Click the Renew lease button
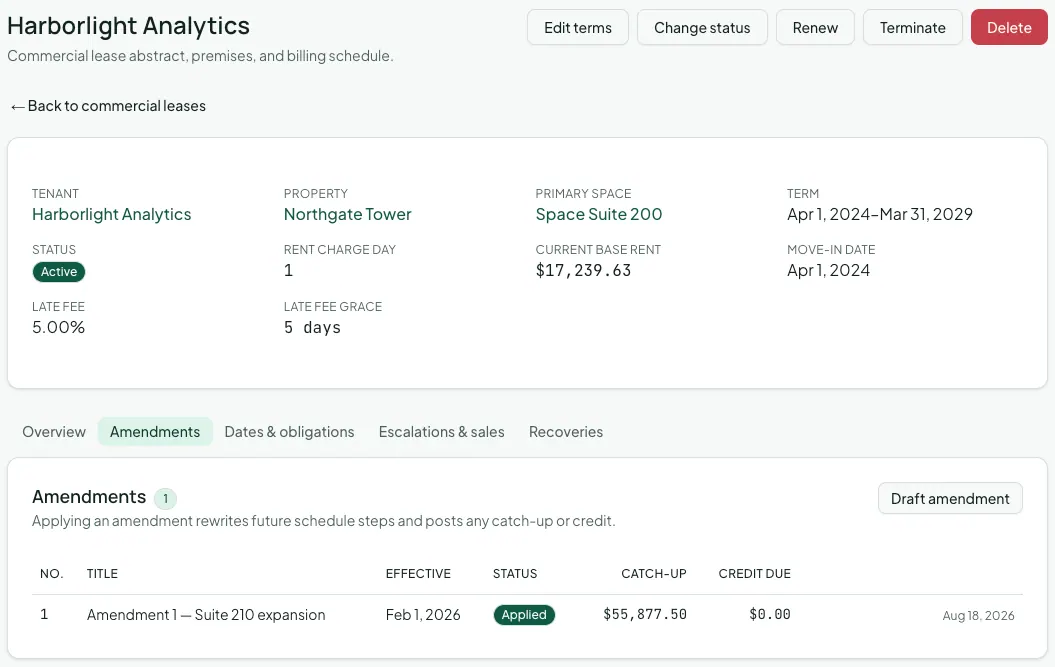The image size is (1055, 667). [815, 28]
